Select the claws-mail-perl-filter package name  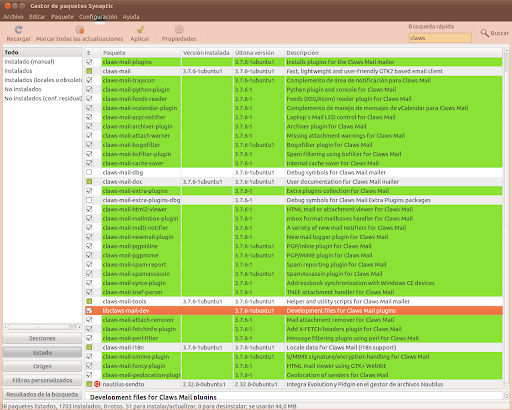130,338
